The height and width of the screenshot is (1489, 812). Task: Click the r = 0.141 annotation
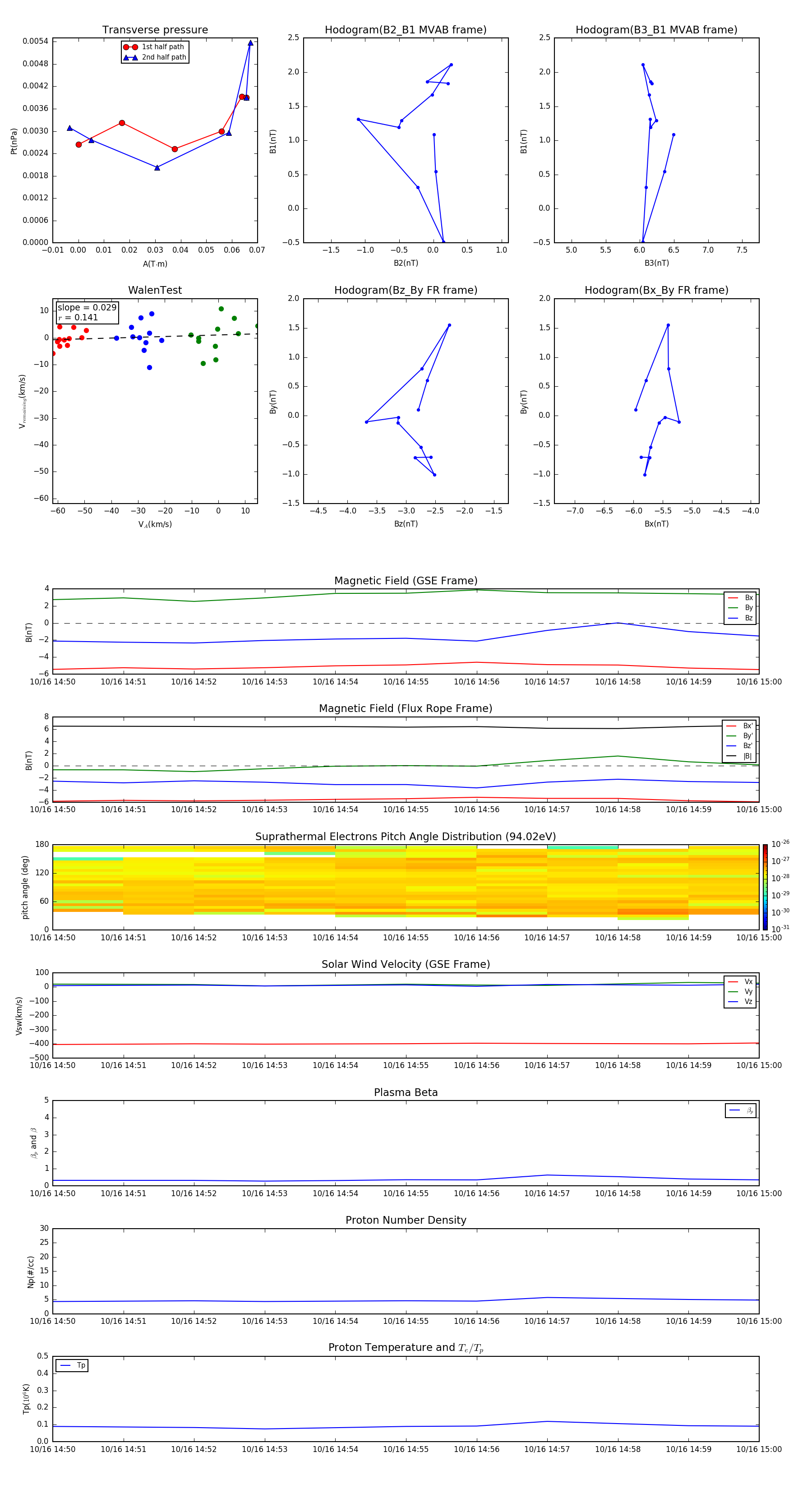[78, 317]
